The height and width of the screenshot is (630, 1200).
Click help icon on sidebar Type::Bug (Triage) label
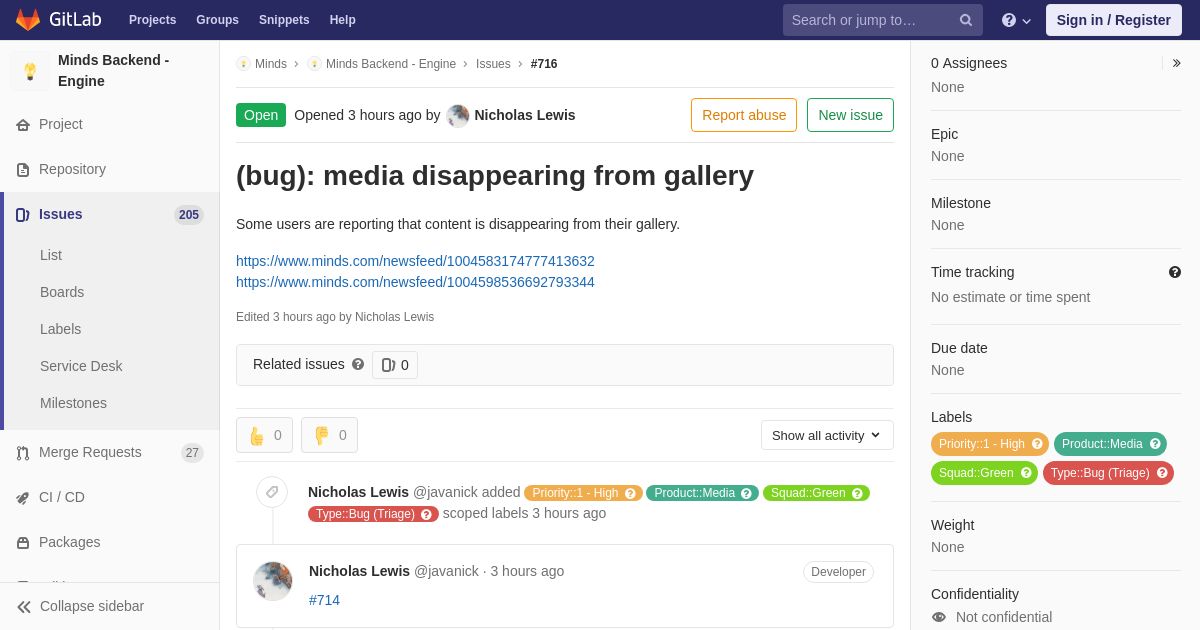pyautogui.click(x=1162, y=473)
